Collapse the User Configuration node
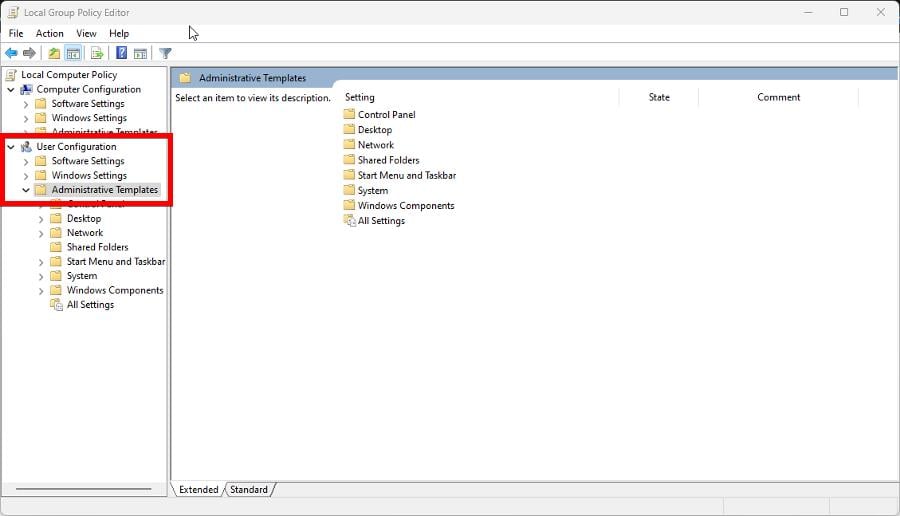 11,147
